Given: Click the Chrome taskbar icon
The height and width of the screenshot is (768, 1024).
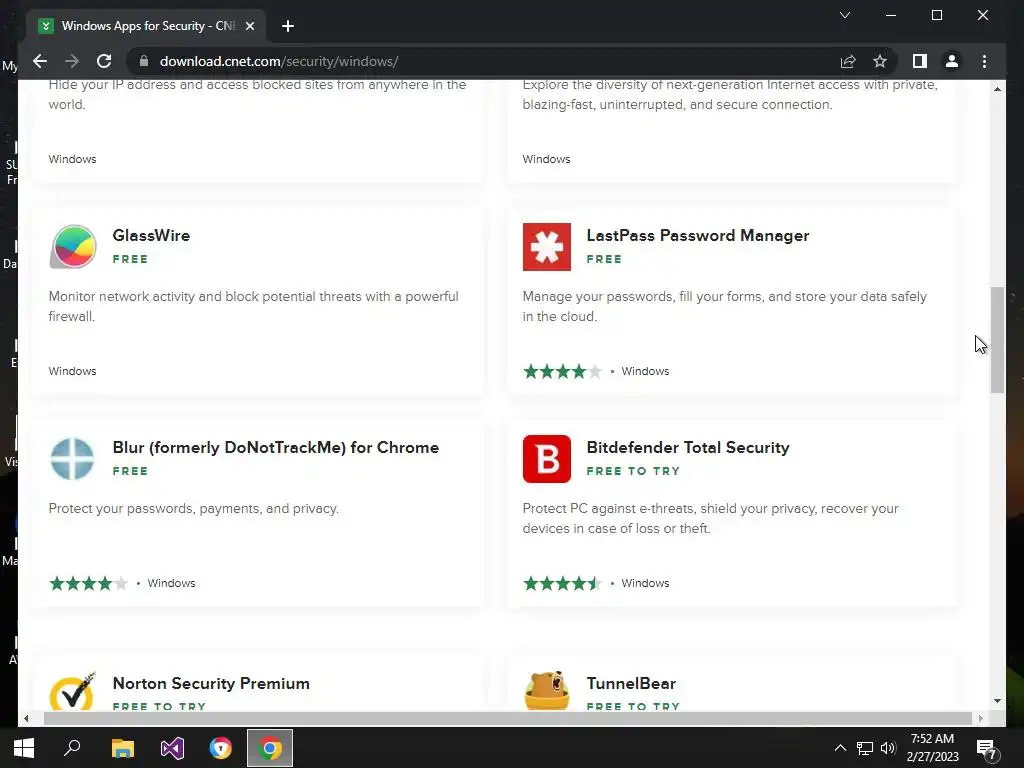Looking at the screenshot, I should [270, 748].
